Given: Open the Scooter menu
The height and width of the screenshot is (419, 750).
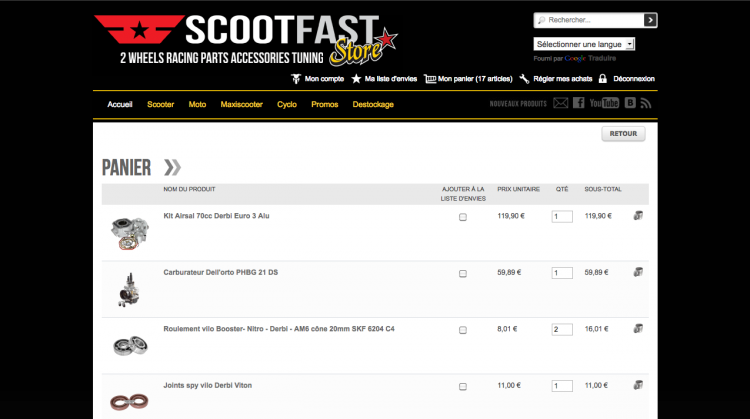Looking at the screenshot, I should [x=160, y=104].
